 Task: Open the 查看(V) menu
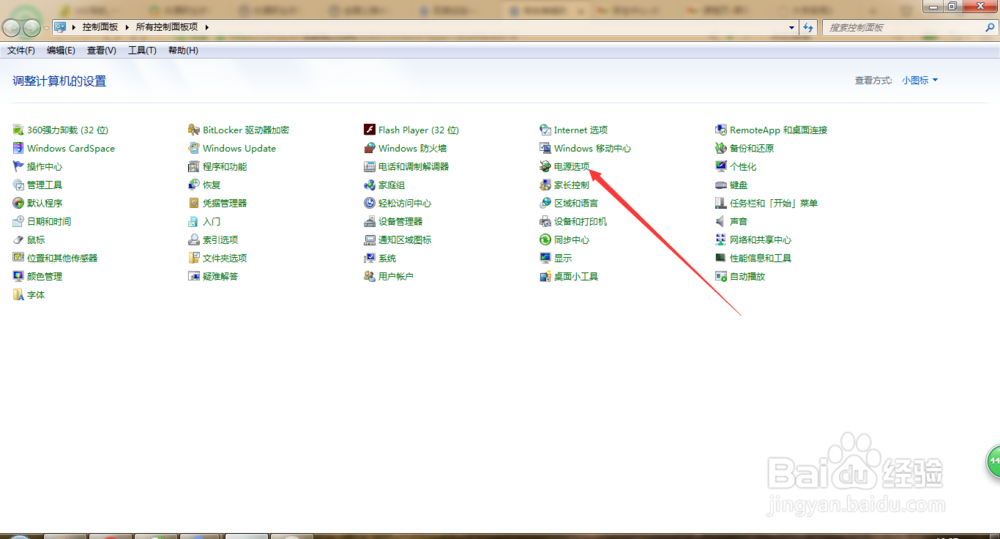click(x=101, y=50)
